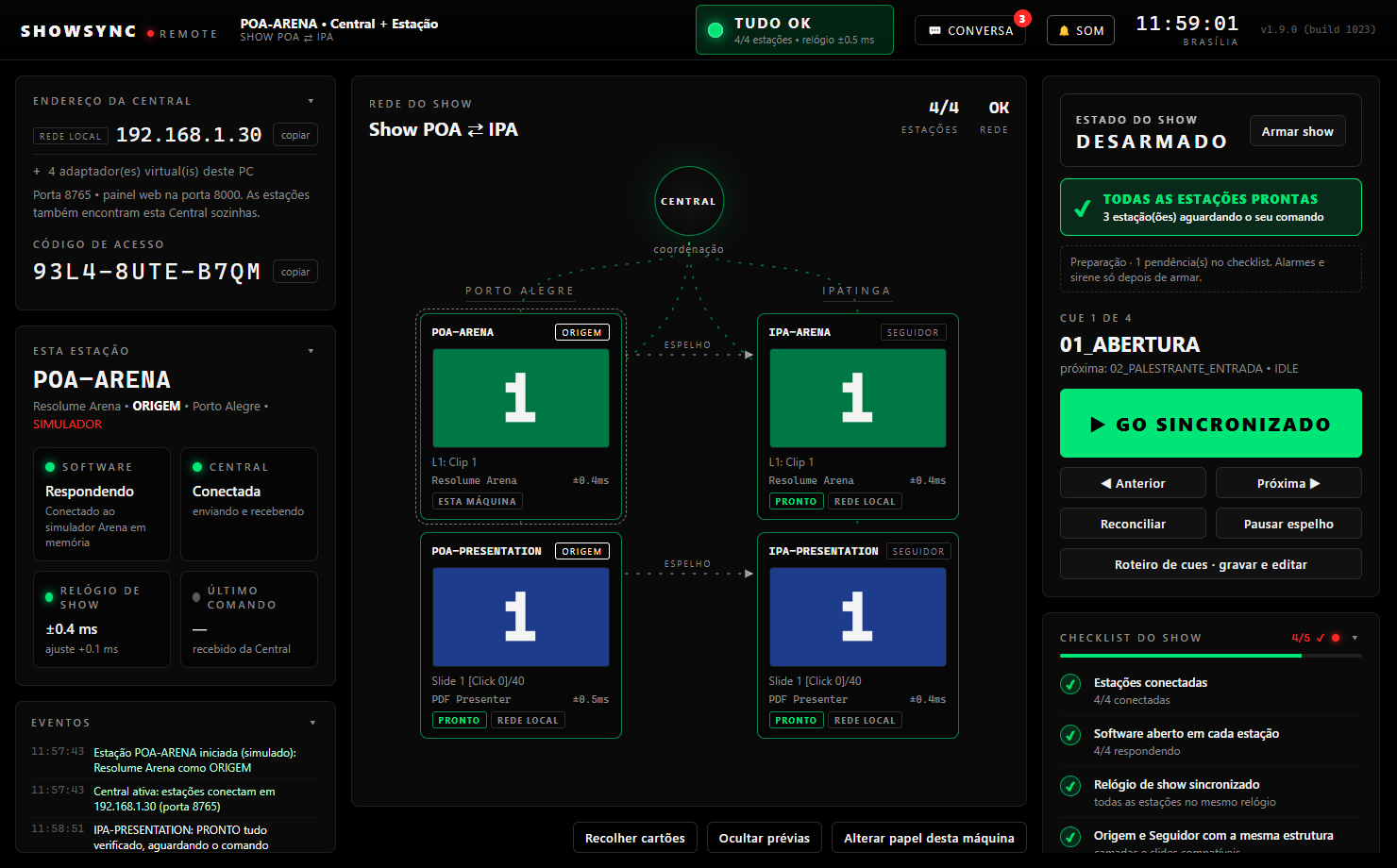Open POA-ARENA green preview thumbnail
Screen dimensions: 1397x868
[521, 398]
